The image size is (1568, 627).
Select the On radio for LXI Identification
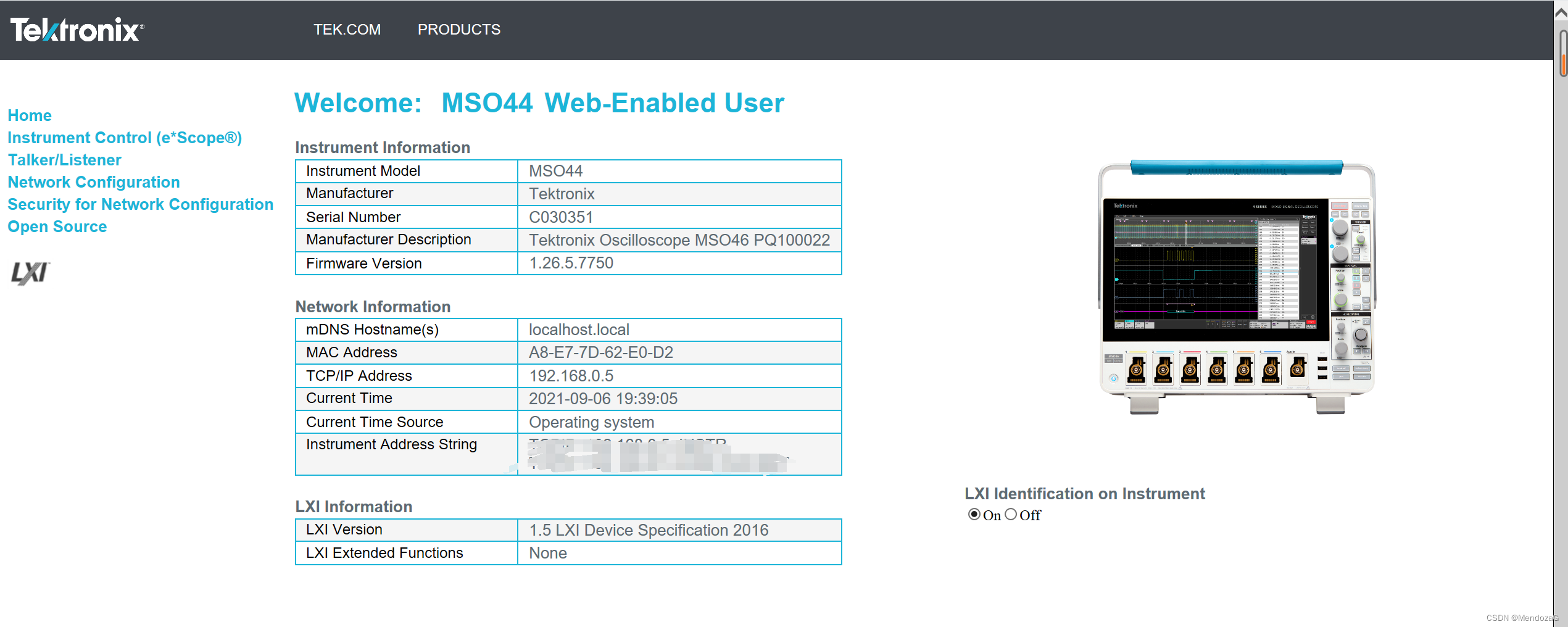974,514
